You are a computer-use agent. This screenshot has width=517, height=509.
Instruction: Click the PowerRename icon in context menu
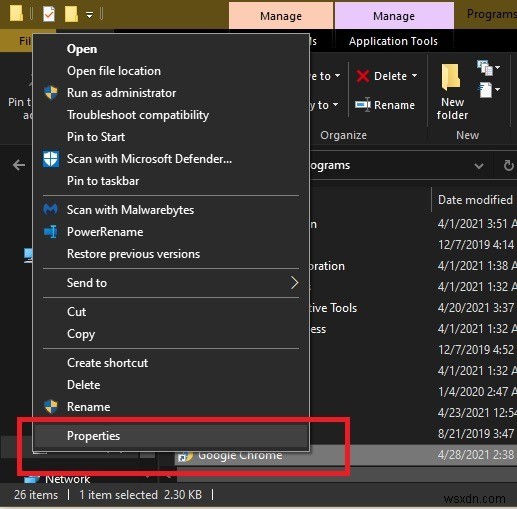51,232
